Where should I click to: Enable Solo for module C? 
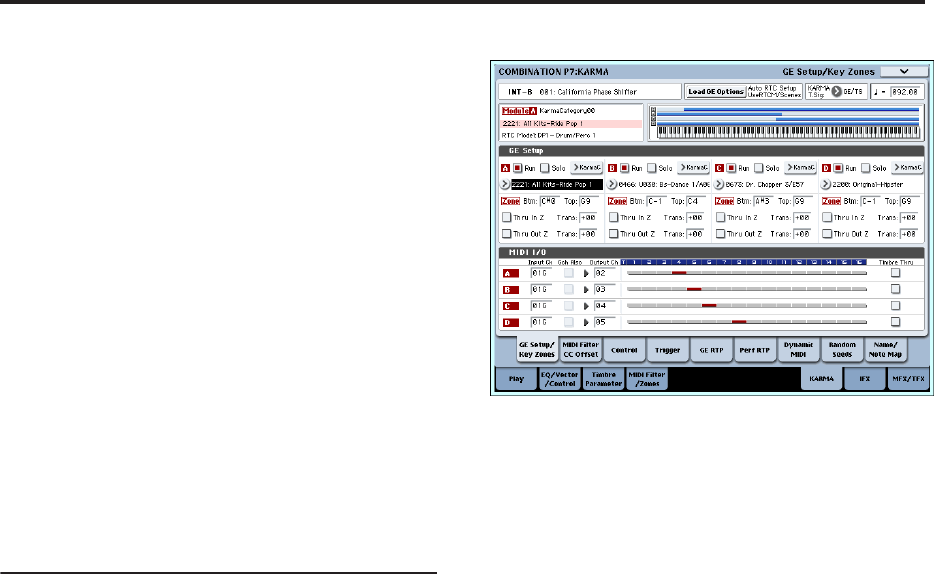tap(758, 169)
